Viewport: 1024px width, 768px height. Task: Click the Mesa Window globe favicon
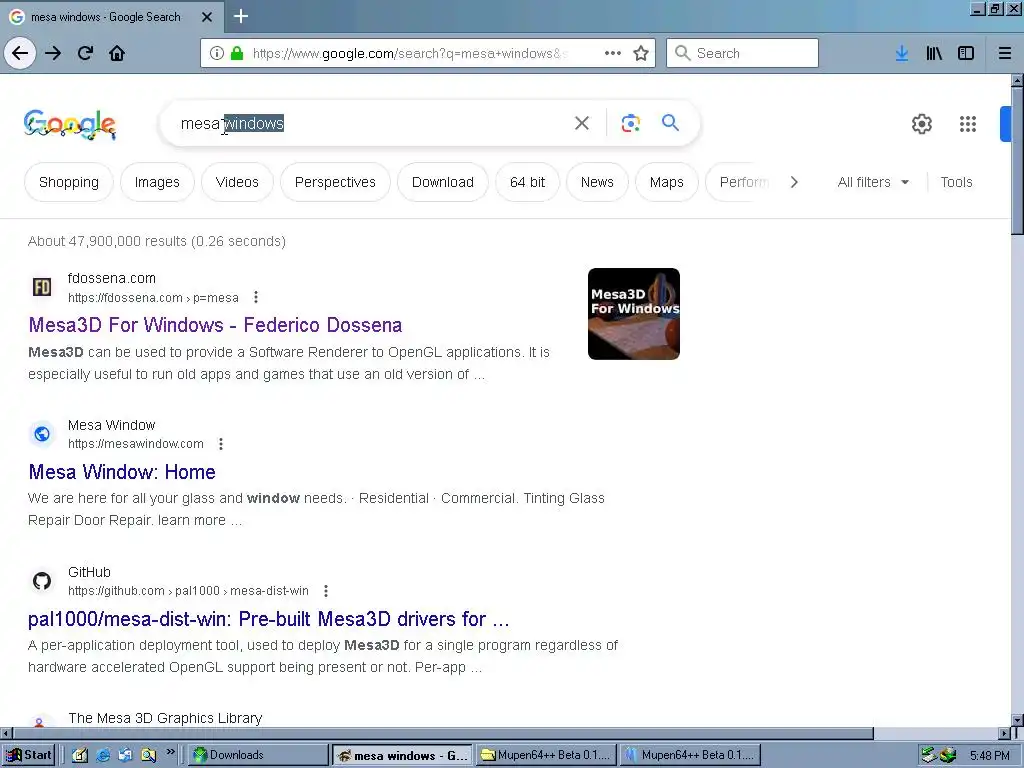[42, 434]
